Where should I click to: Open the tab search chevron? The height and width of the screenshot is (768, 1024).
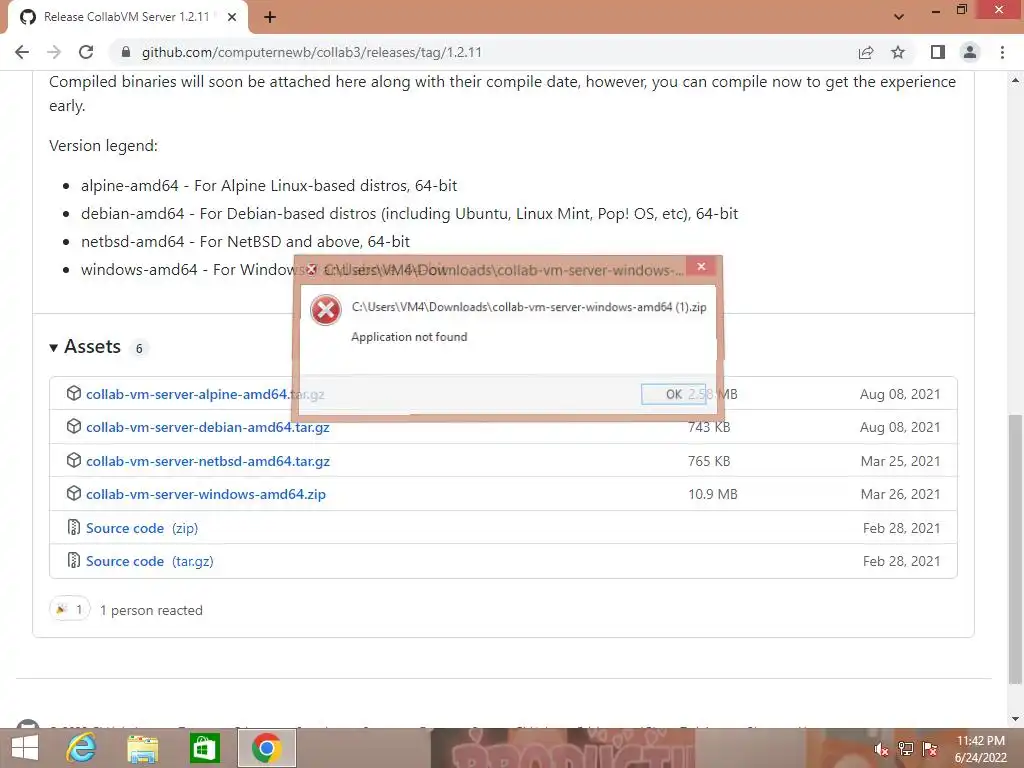pos(899,17)
